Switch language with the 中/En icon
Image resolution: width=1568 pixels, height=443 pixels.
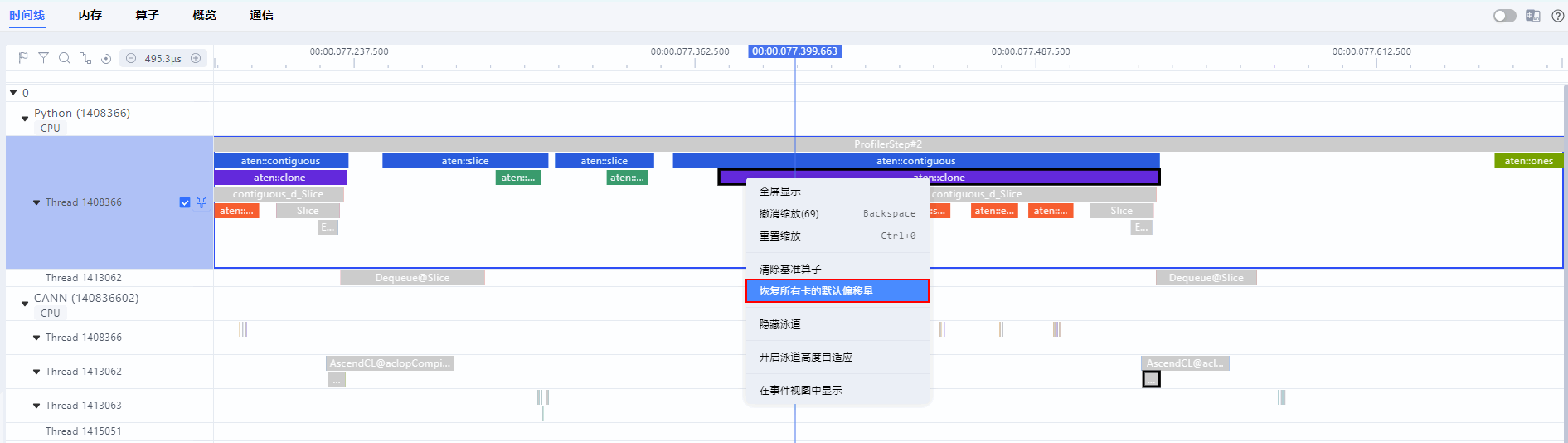click(x=1532, y=16)
